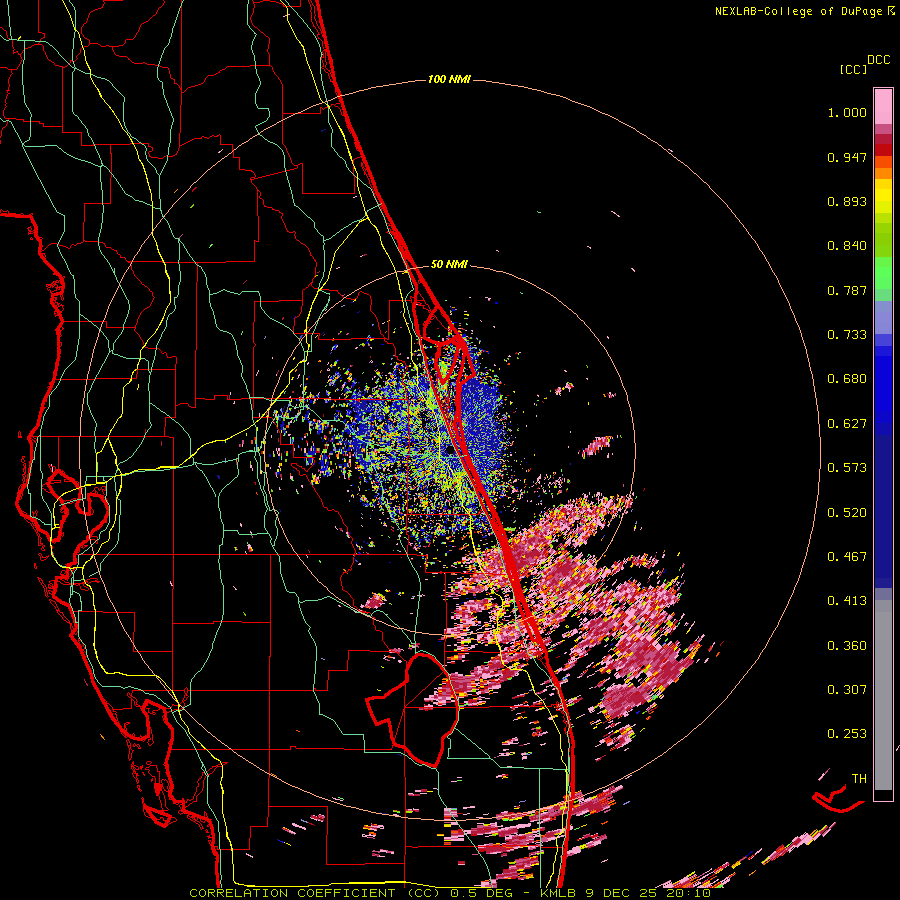Select the orange color band beside 0.947
Screen dimensions: 900x900
[883, 162]
